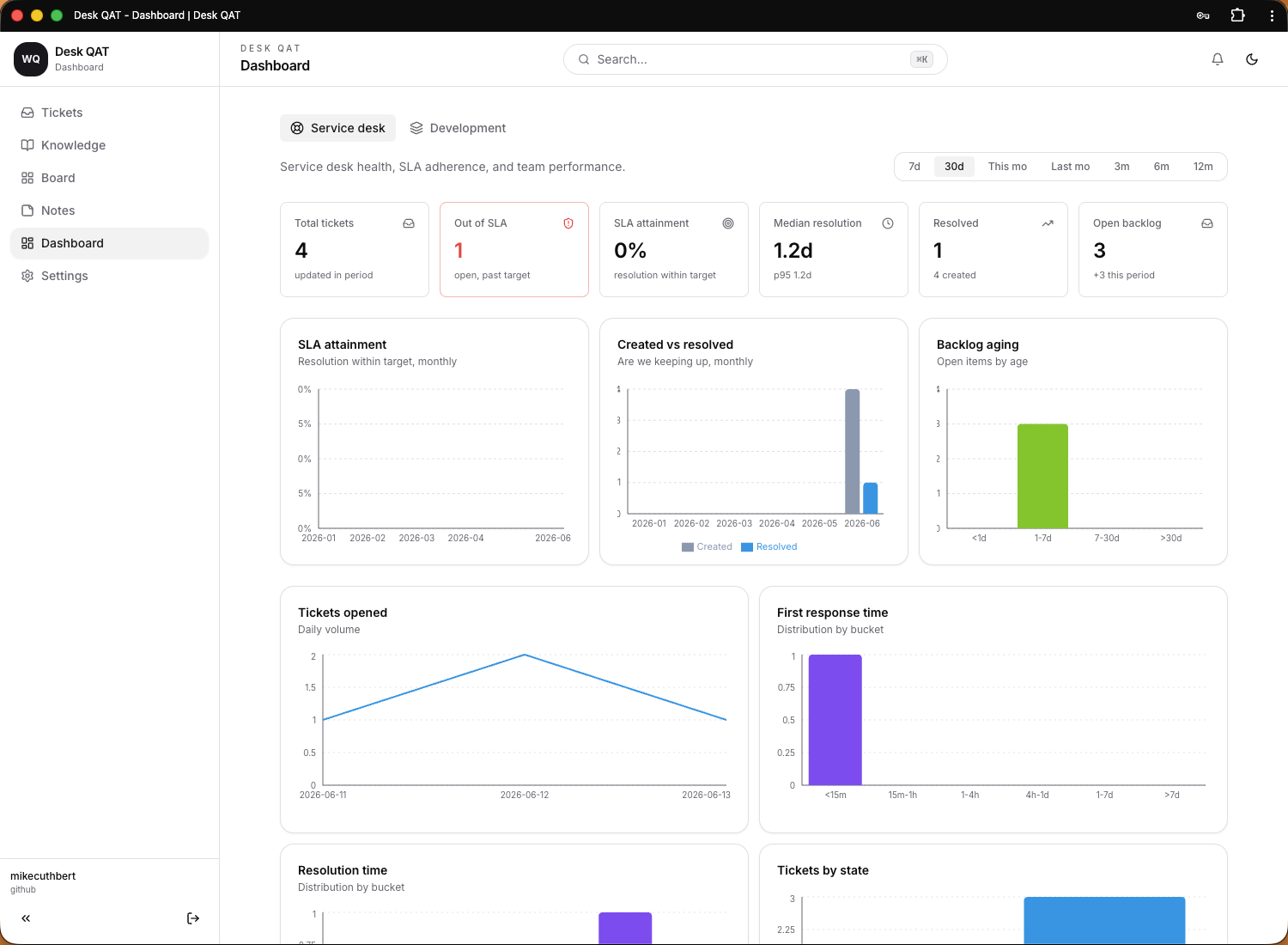This screenshot has height=945, width=1288.
Task: Open Tickets in the sidebar
Action: 109,113
